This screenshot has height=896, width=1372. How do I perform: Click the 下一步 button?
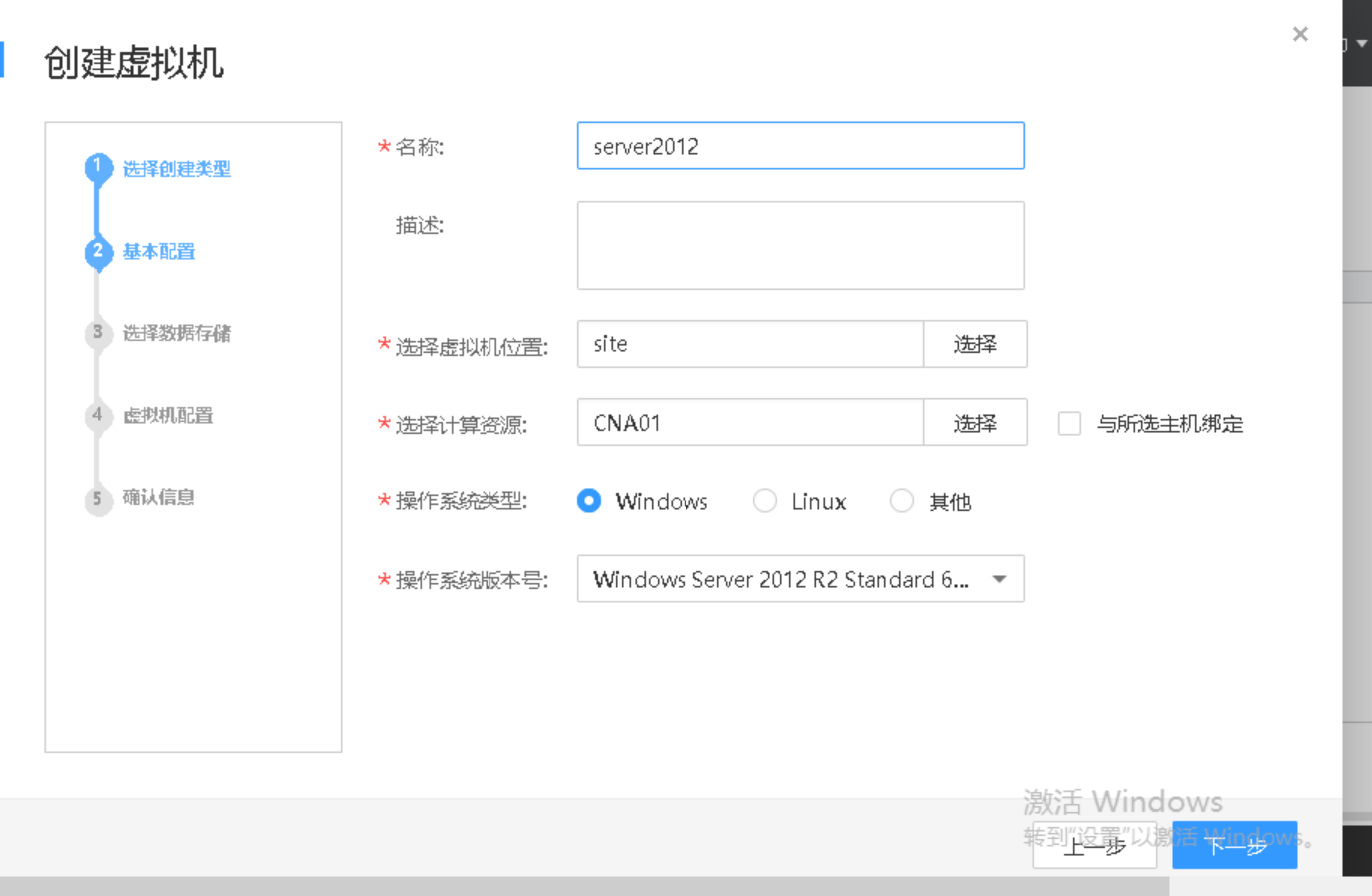click(x=1235, y=847)
